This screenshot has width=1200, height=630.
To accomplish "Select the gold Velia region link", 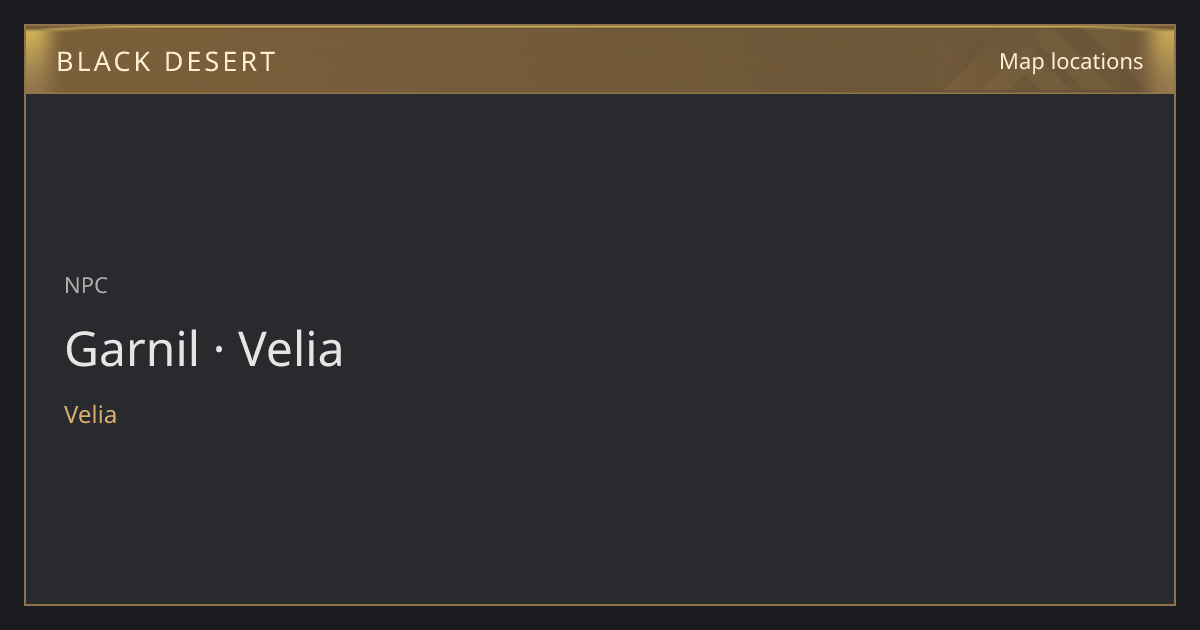I will 90,414.
